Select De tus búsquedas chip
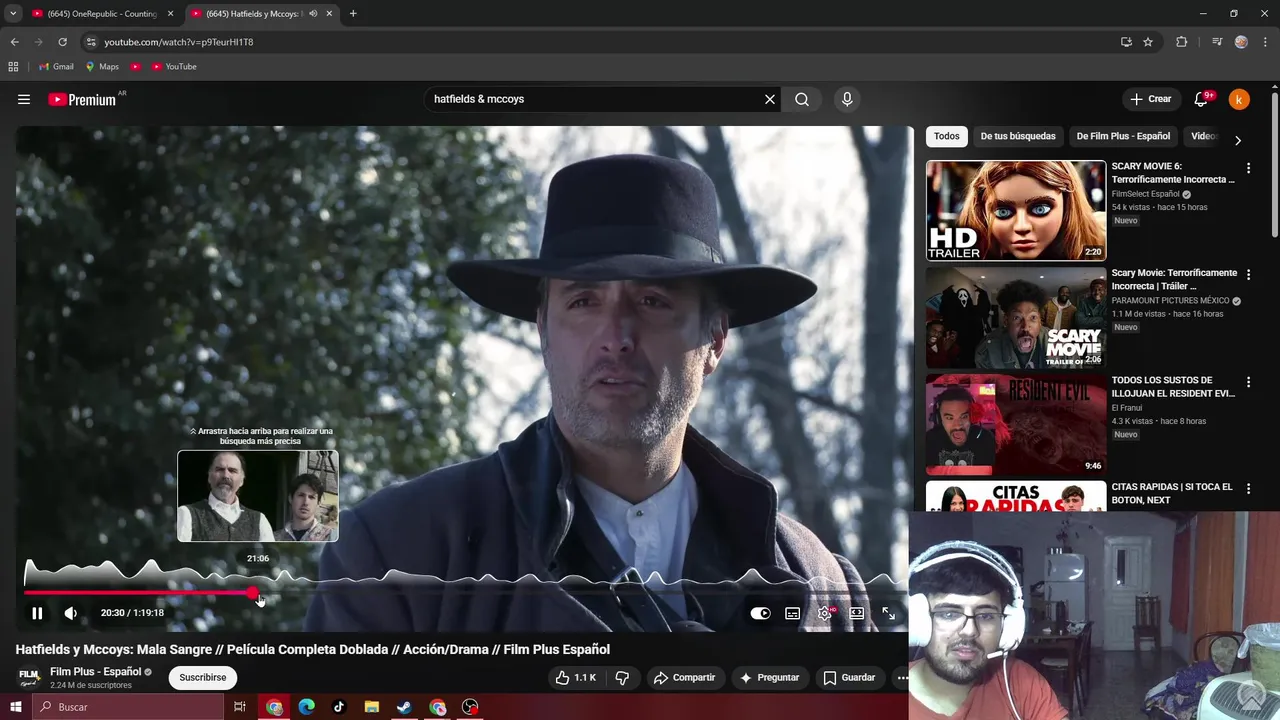The image size is (1280, 720). tap(1018, 136)
